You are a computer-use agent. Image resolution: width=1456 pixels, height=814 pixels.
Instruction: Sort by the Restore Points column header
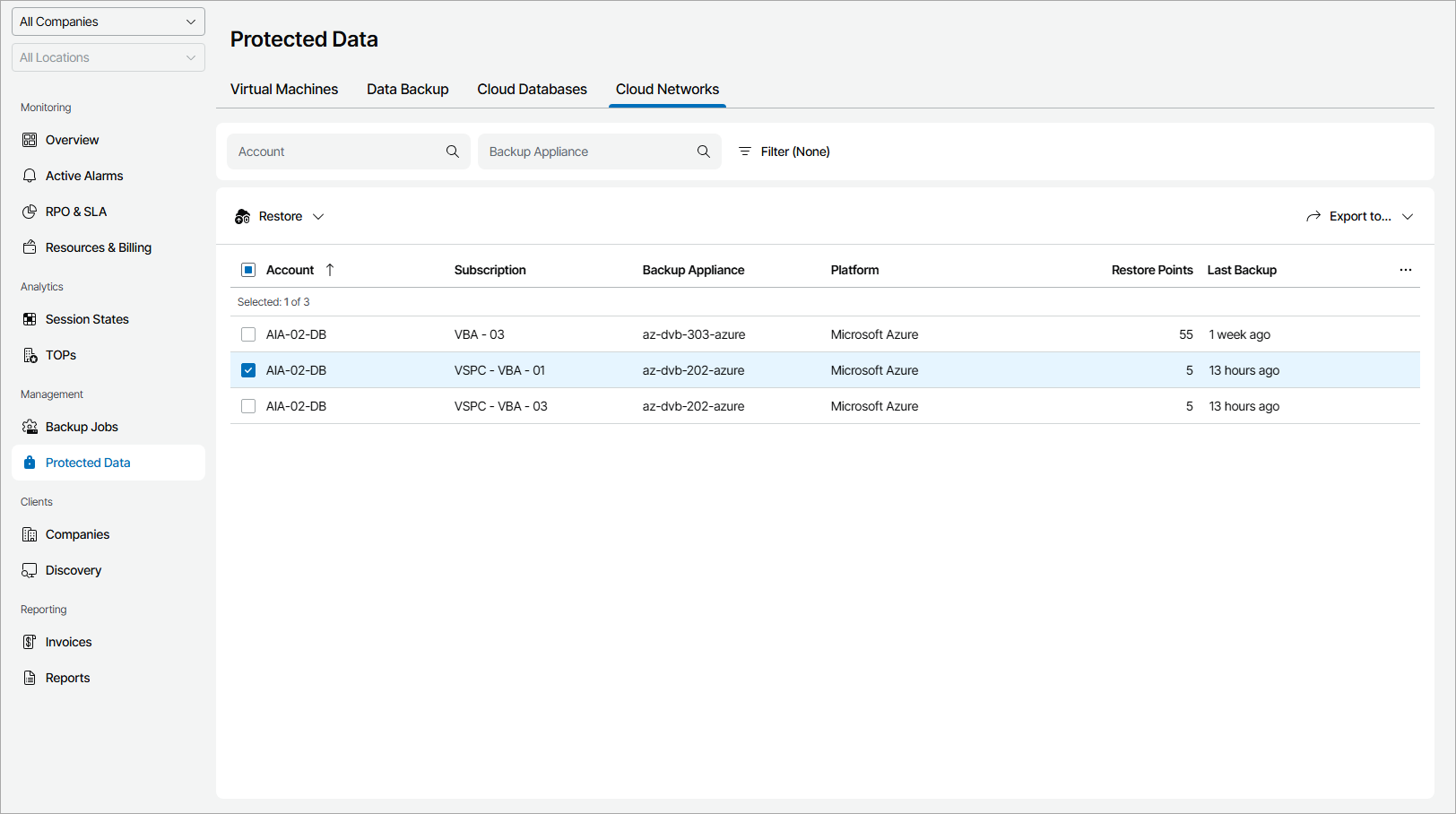(1151, 270)
